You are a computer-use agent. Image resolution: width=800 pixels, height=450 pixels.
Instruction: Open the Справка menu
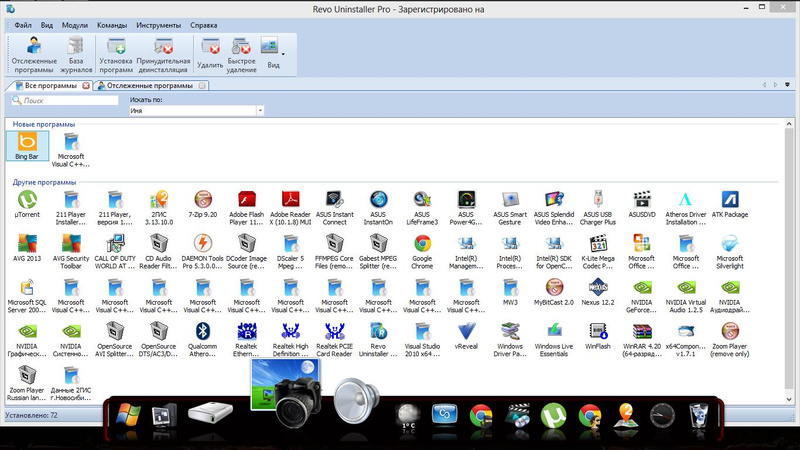203,23
